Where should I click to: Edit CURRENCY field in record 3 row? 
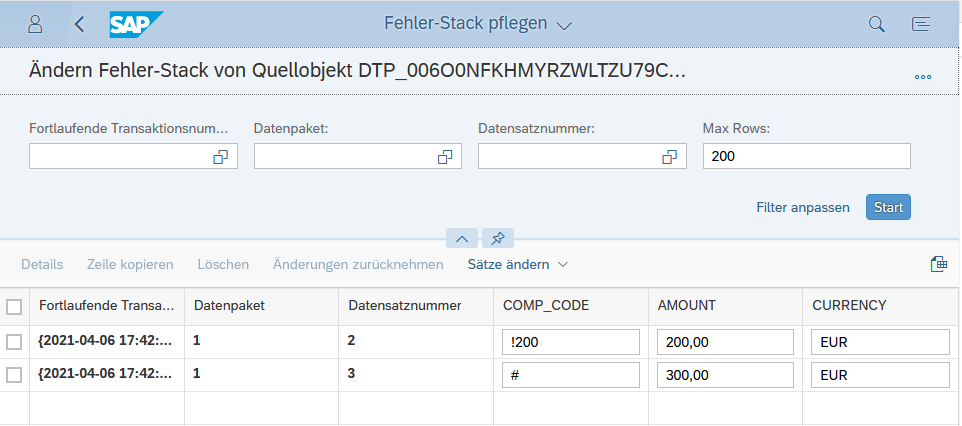point(880,374)
